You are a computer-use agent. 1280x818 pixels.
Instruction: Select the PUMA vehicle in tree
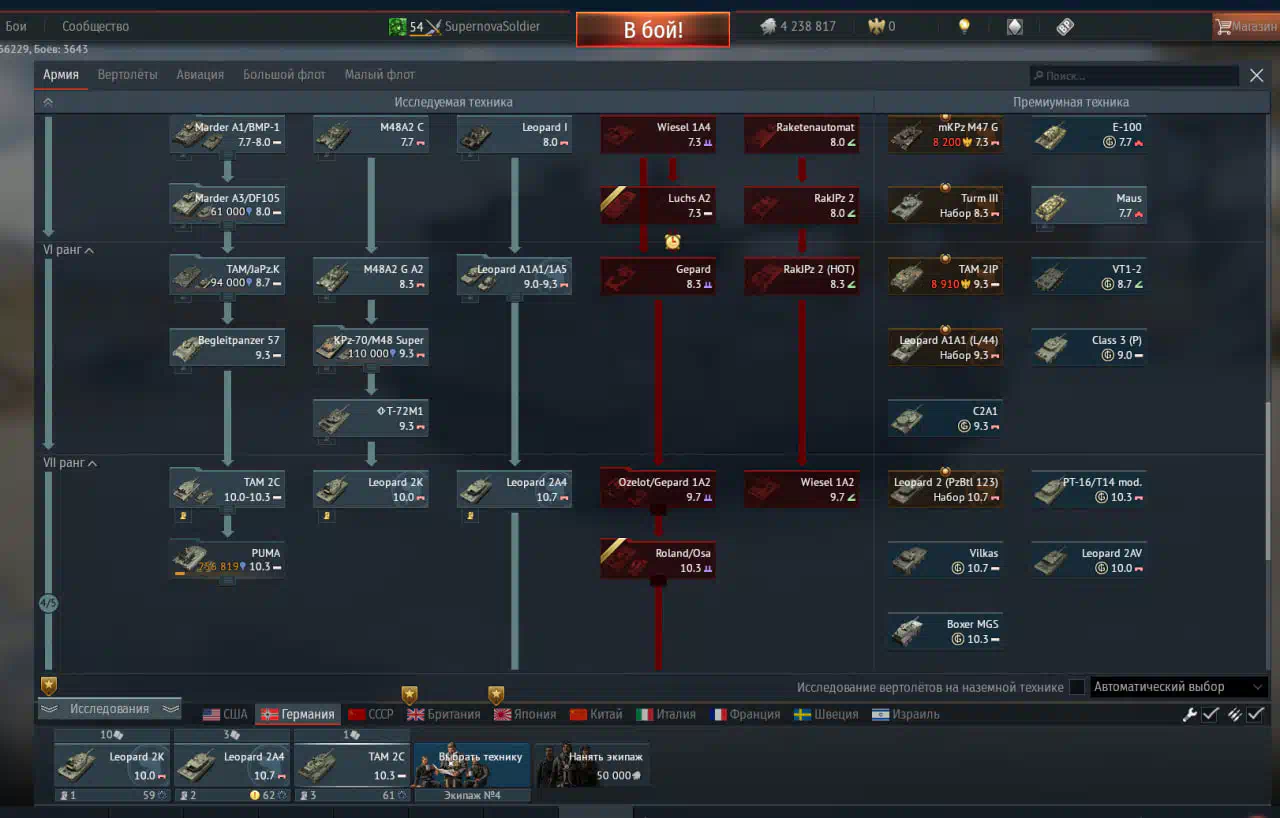click(227, 560)
